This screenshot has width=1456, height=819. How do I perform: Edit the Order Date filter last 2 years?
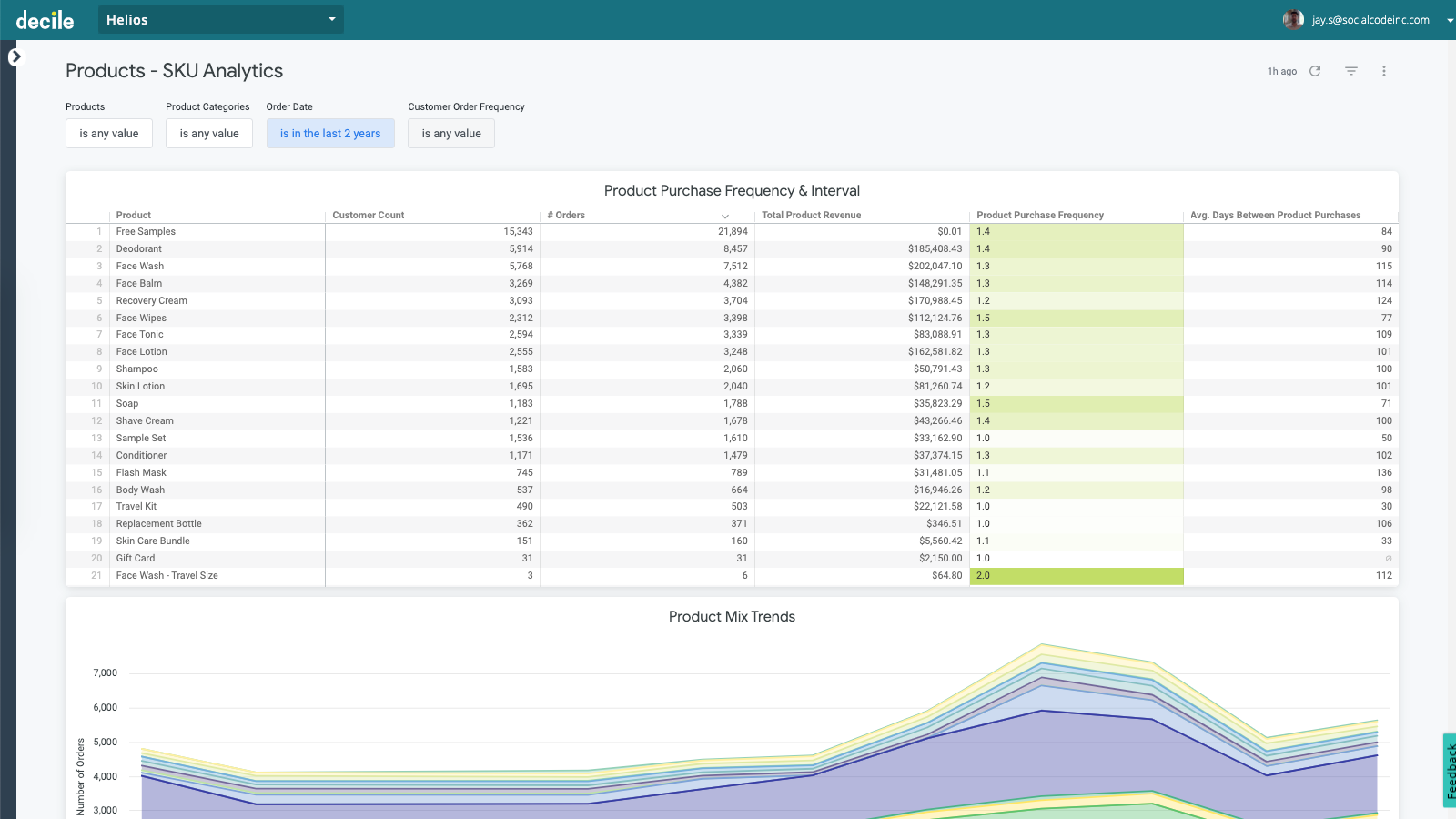[329, 133]
